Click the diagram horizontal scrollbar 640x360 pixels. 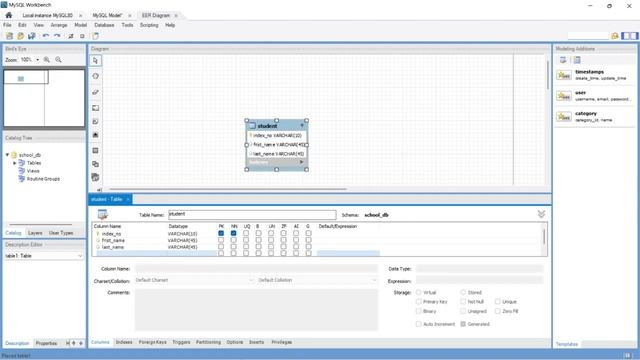[229, 189]
